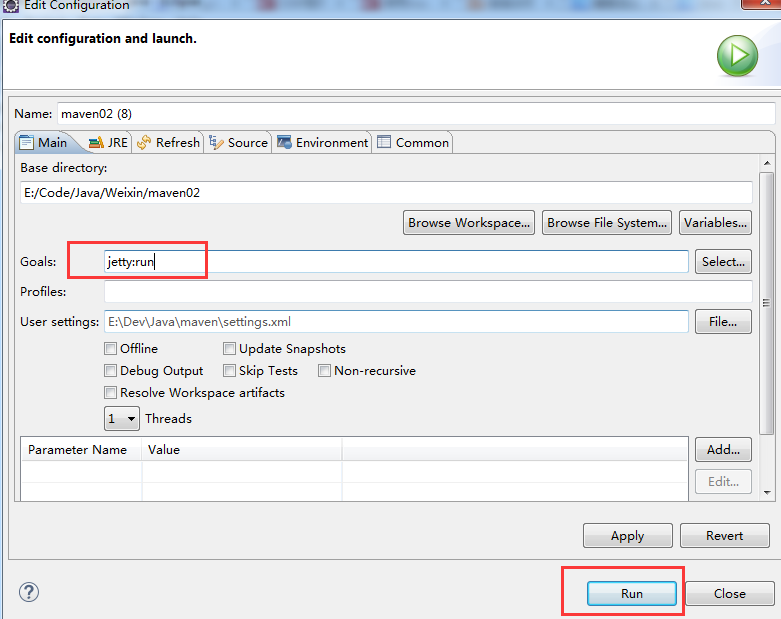781x619 pixels.
Task: Click the help question mark icon
Action: pos(29,592)
